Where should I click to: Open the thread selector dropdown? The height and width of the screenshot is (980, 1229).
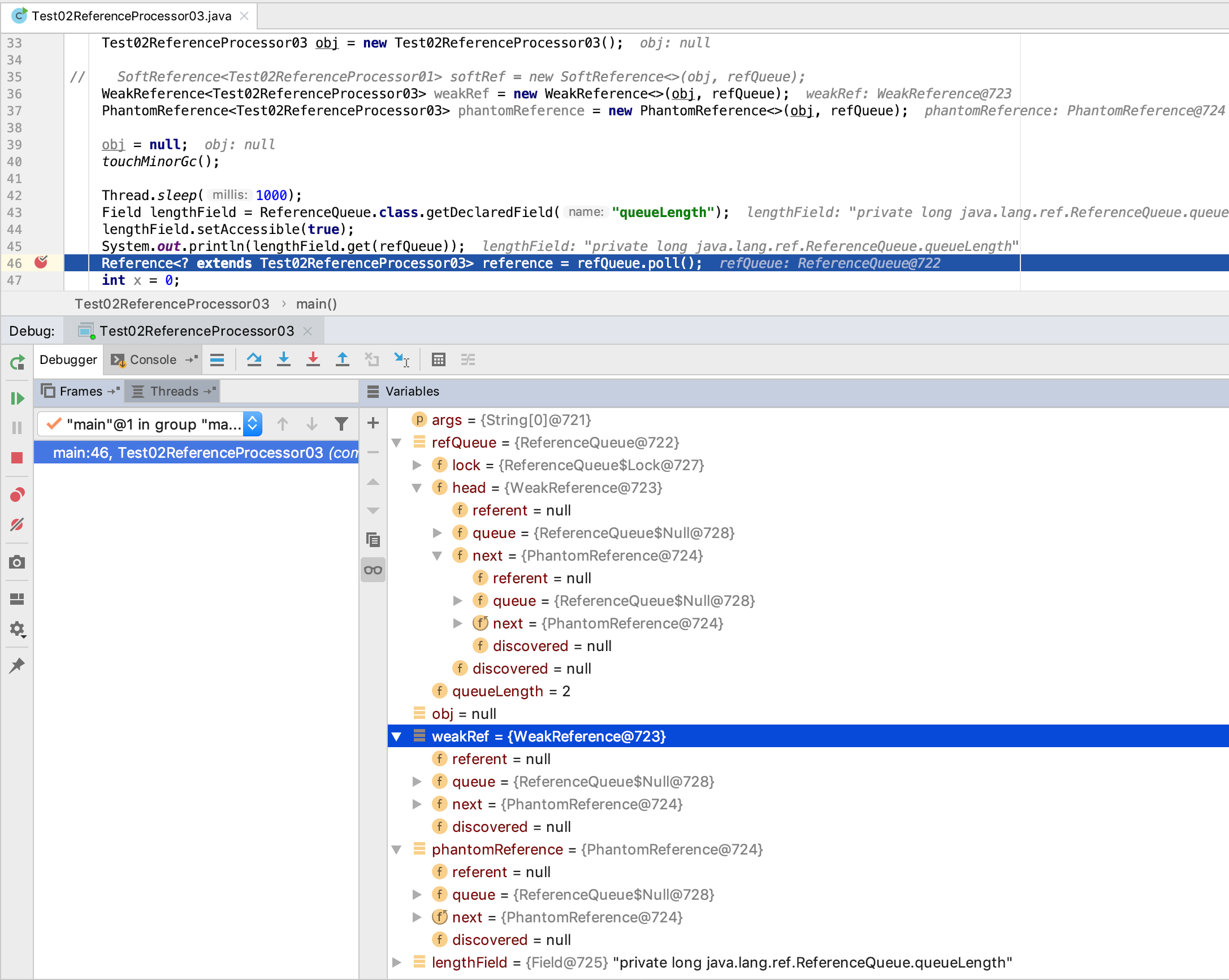click(252, 423)
